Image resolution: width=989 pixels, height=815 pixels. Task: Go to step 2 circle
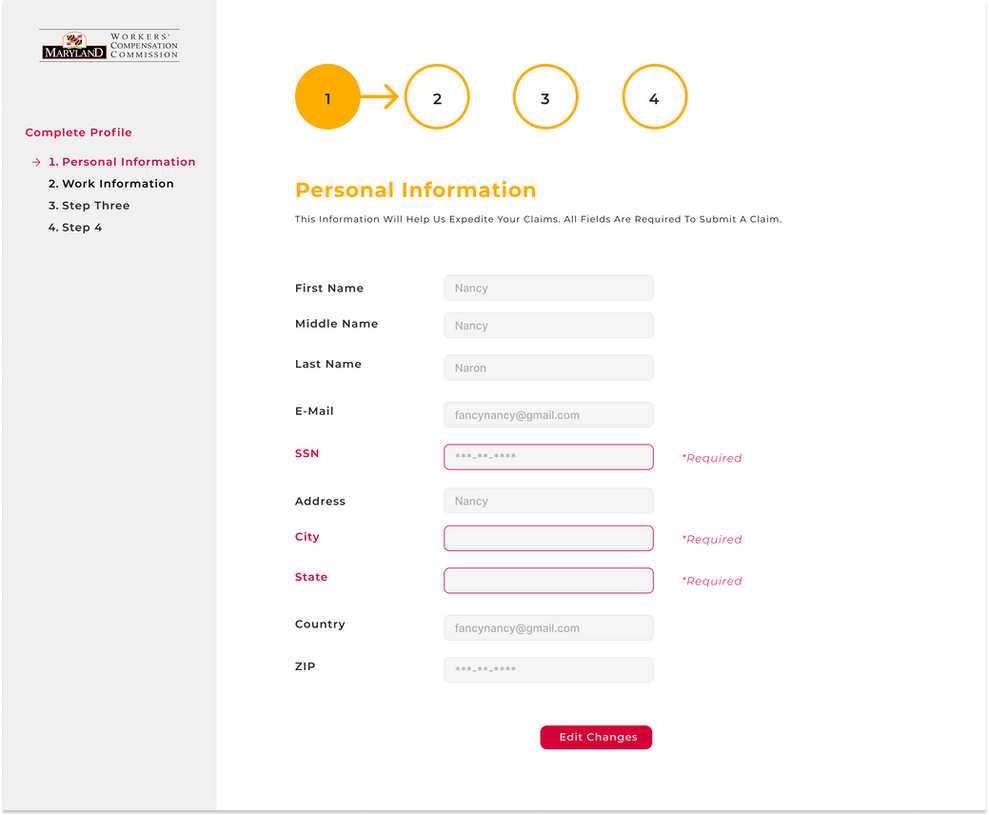point(437,97)
